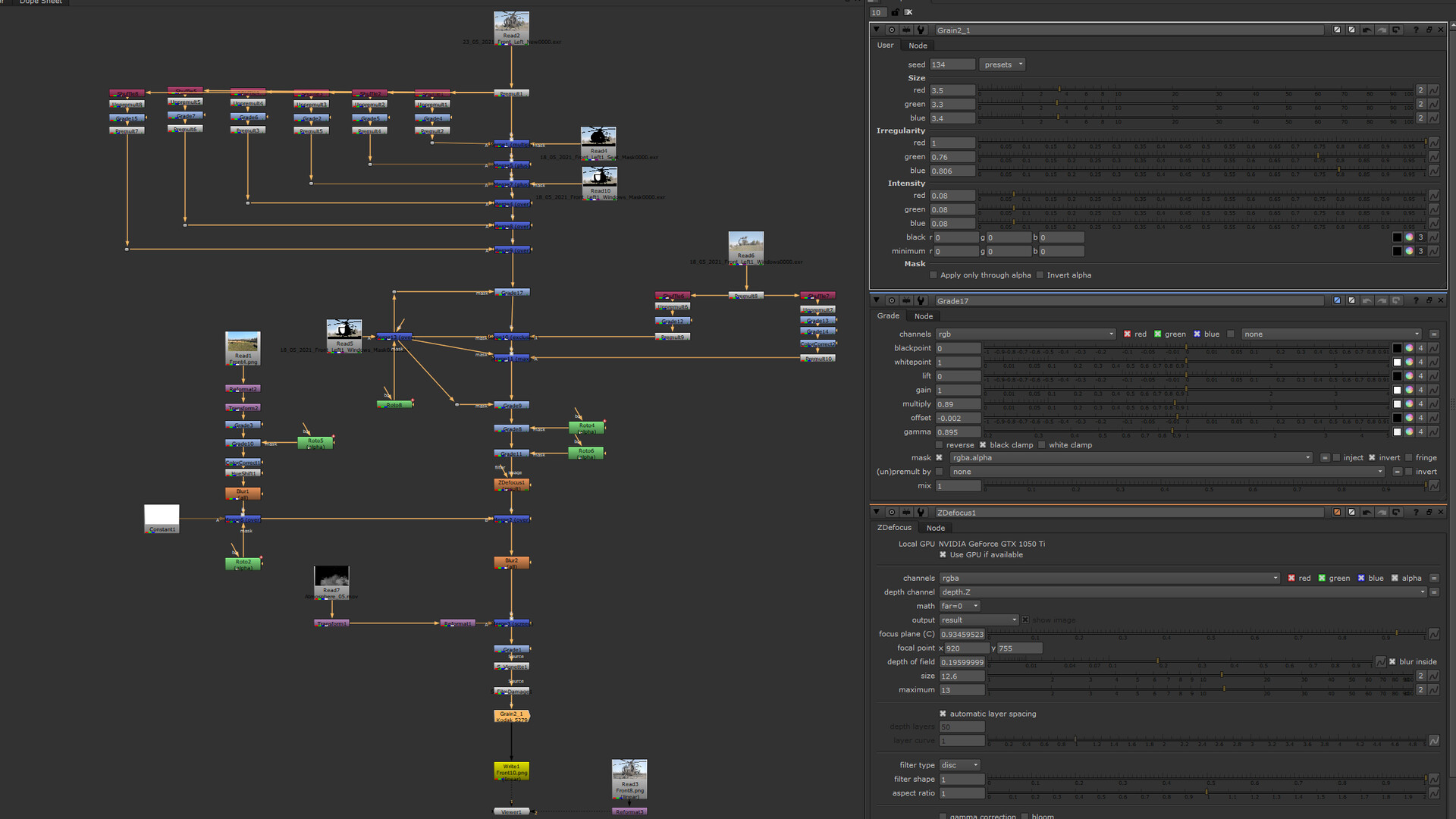Switch to Node tab in Grain2_1

[x=918, y=45]
